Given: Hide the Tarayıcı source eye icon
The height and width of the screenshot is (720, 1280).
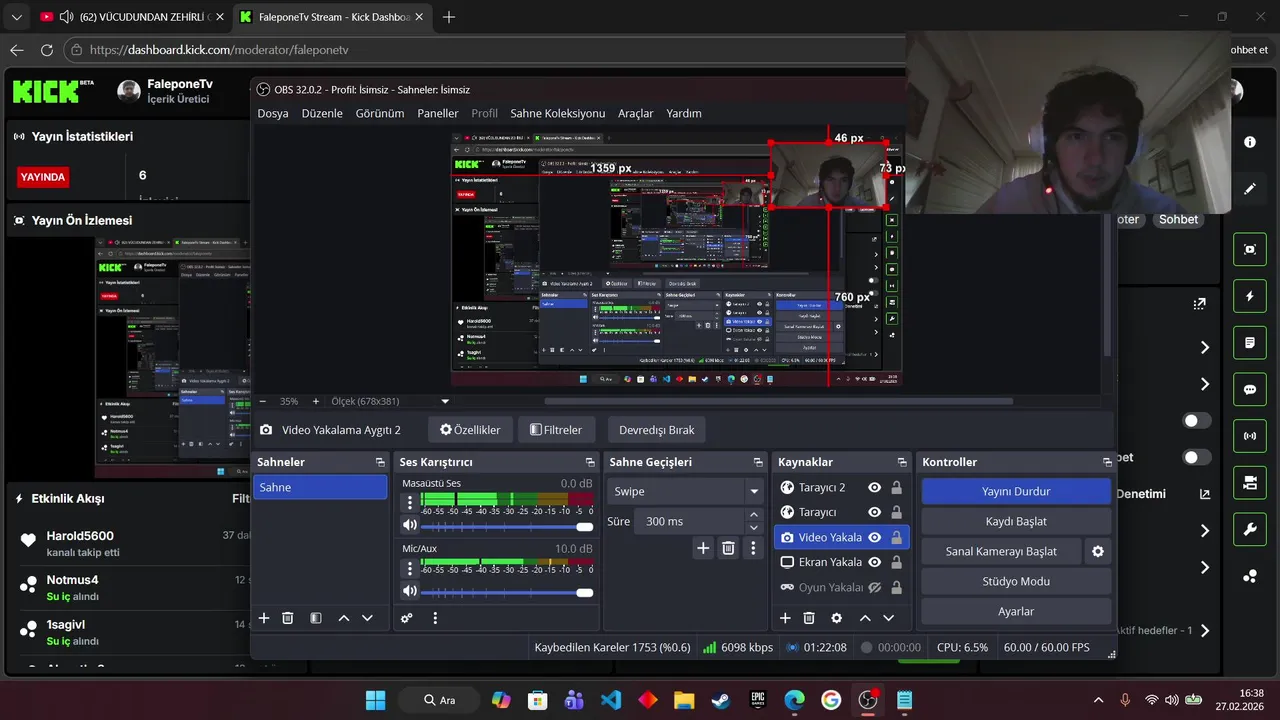Looking at the screenshot, I should point(874,512).
